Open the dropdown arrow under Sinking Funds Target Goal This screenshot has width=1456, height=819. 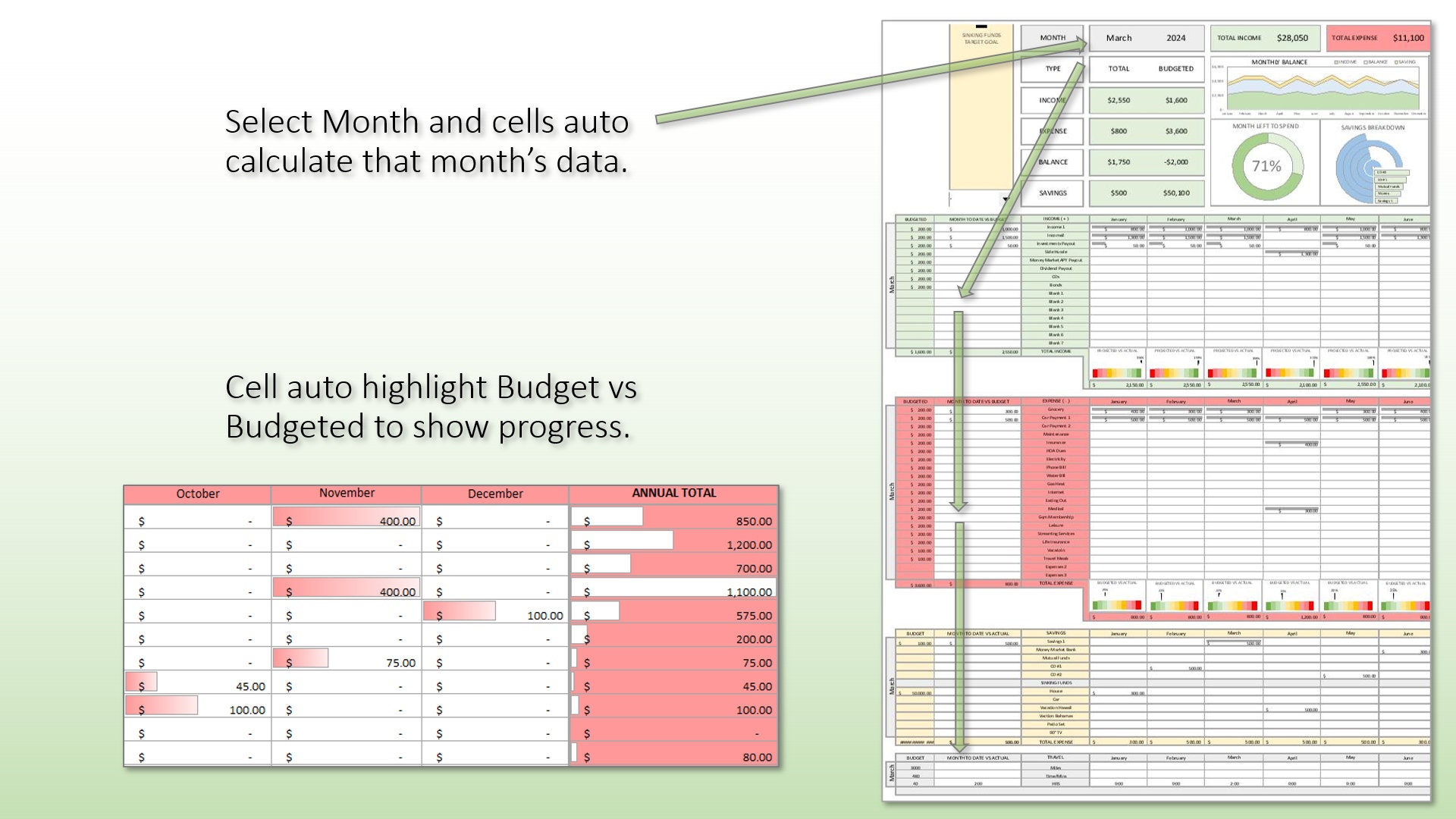(x=1006, y=199)
